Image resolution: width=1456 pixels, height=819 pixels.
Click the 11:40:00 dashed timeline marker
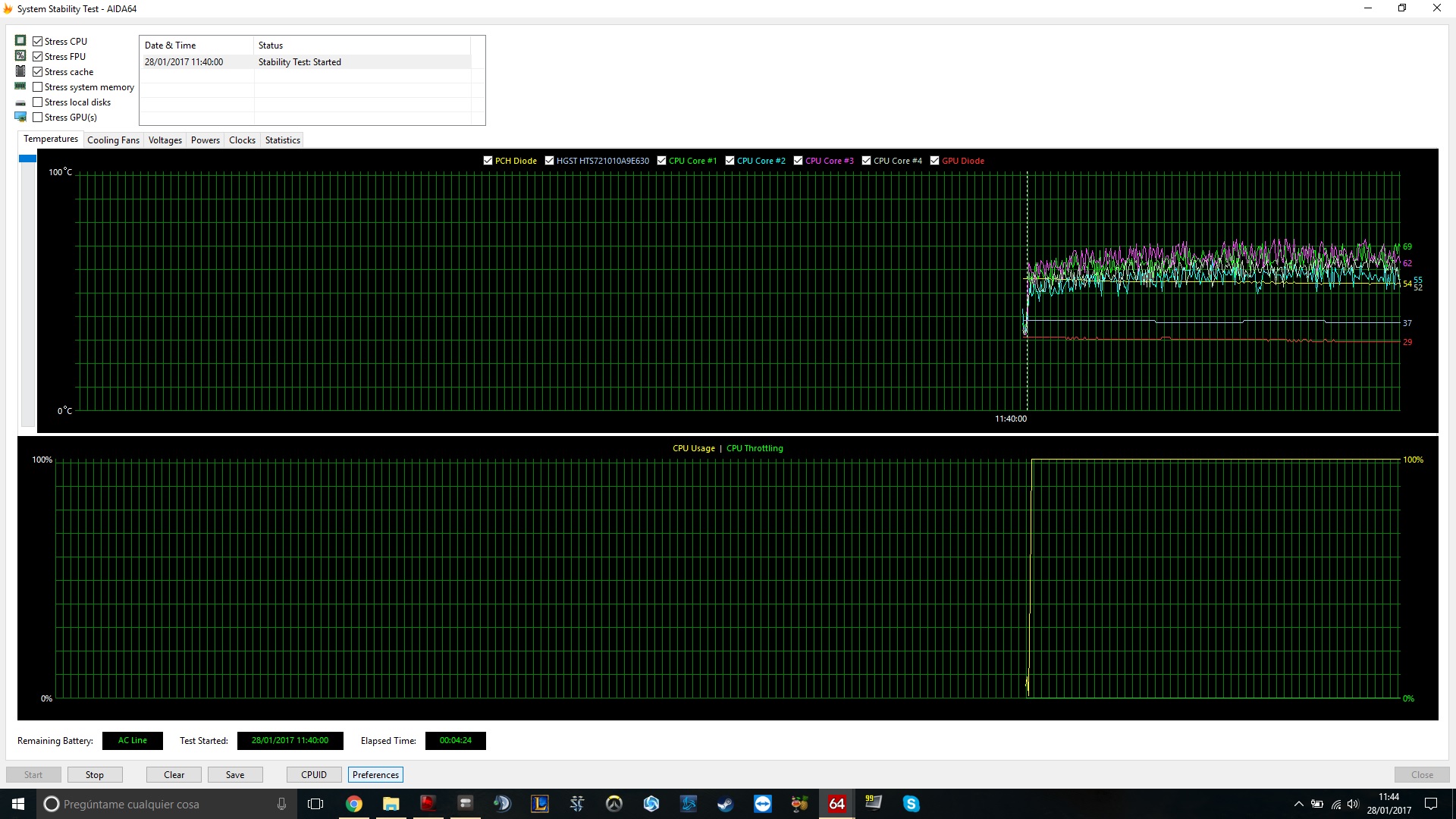tap(1028, 291)
